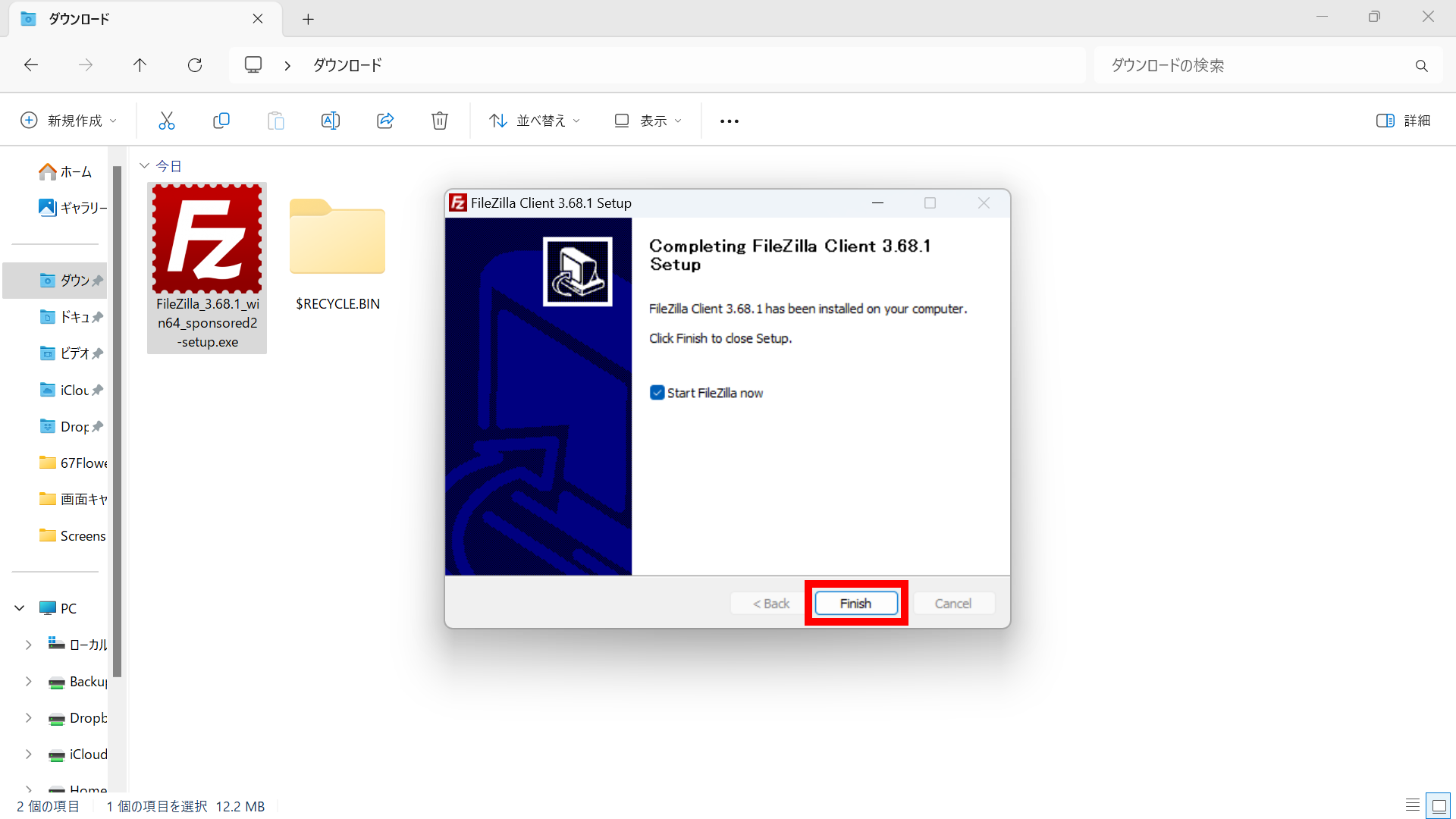Close the FileZilla Setup dialog
This screenshot has height=819, width=1456.
pos(984,203)
